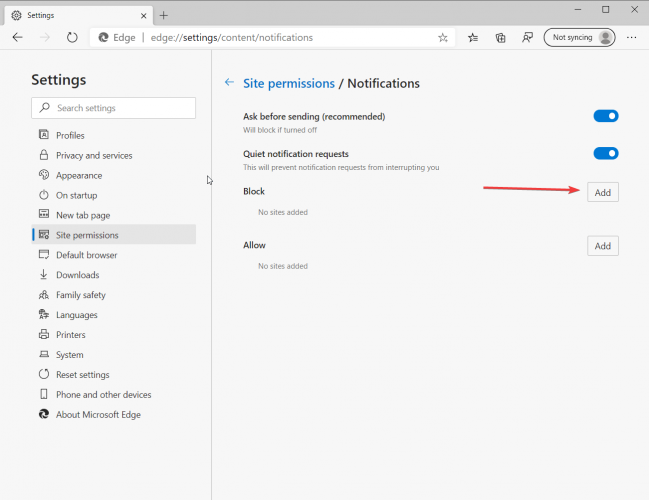Click the Appearance palette icon
This screenshot has height=500, width=649.
[x=43, y=175]
